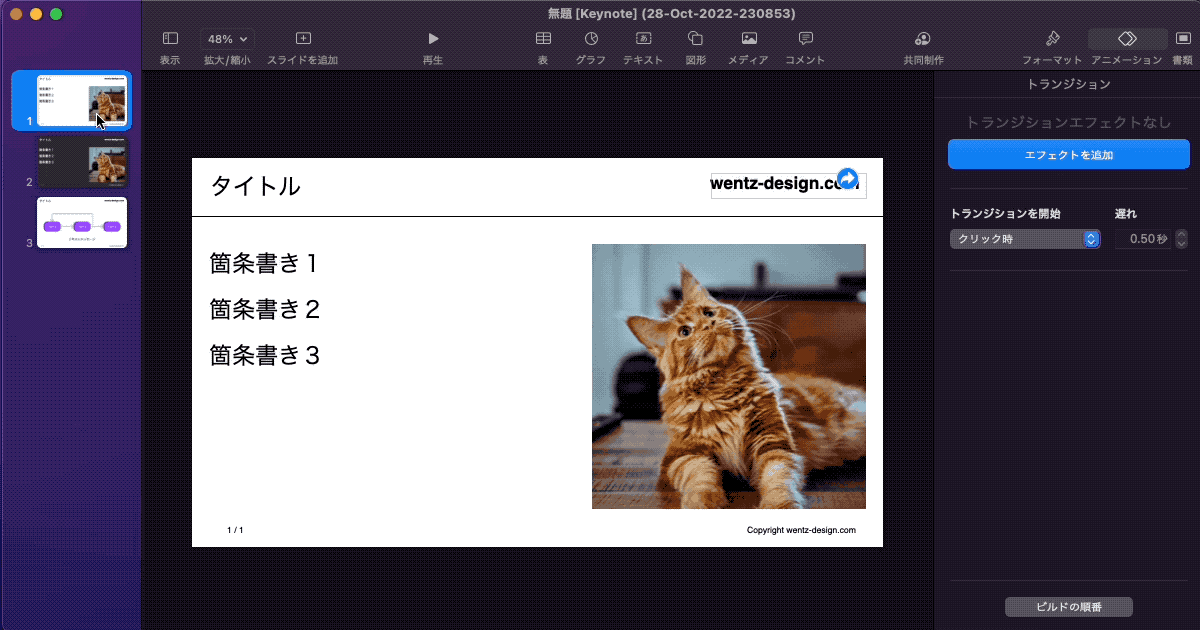Open the 図形 (Shapes) picker
Viewport: 1200px width, 630px height.
[x=696, y=45]
